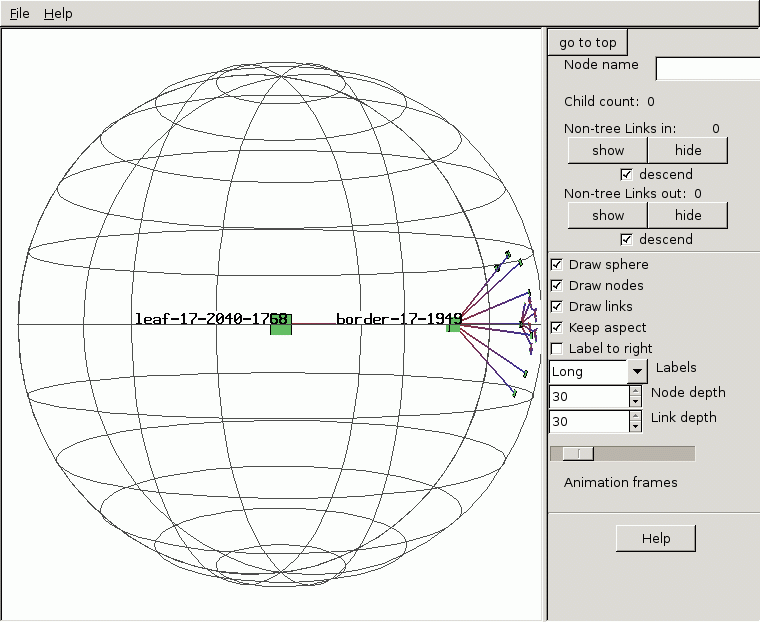Click the Link depth value field
This screenshot has width=760, height=622.
589,421
